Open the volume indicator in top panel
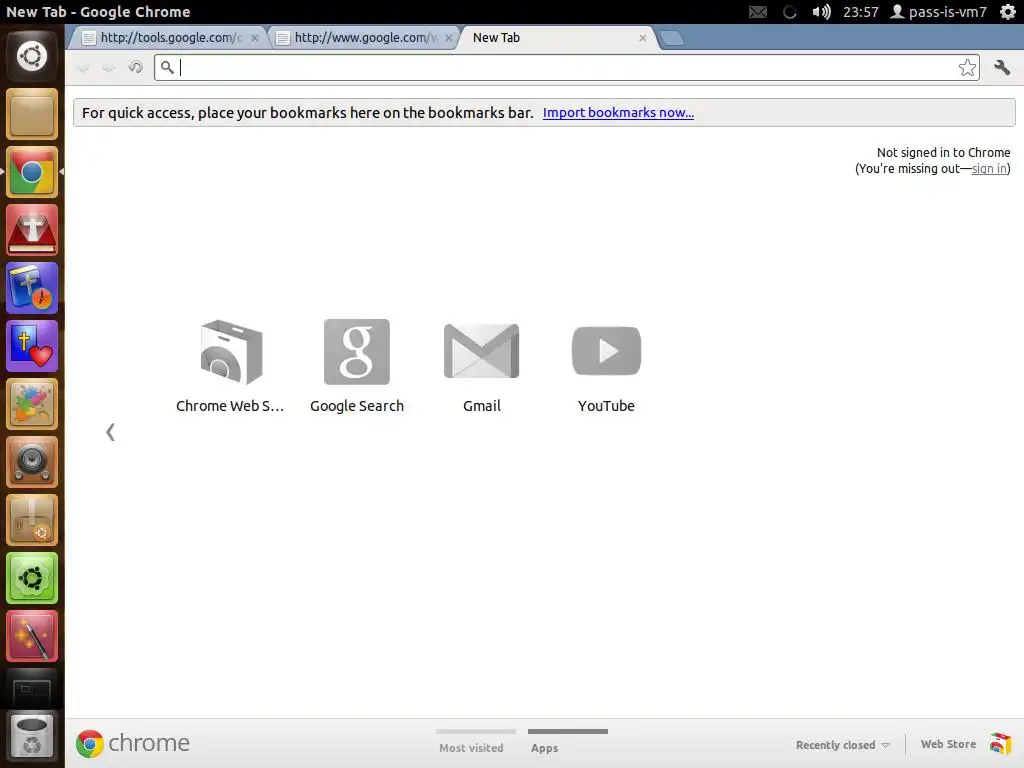The width and height of the screenshot is (1024, 768). [821, 12]
